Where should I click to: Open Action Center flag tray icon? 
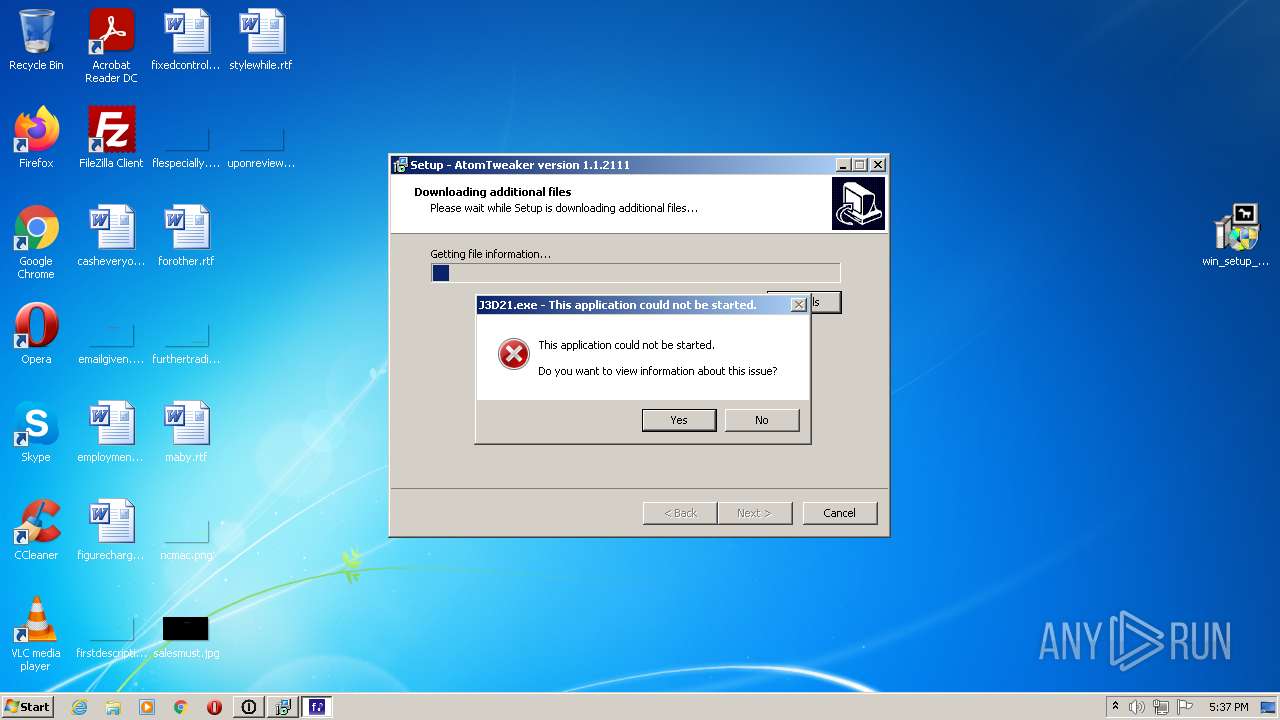1185,707
